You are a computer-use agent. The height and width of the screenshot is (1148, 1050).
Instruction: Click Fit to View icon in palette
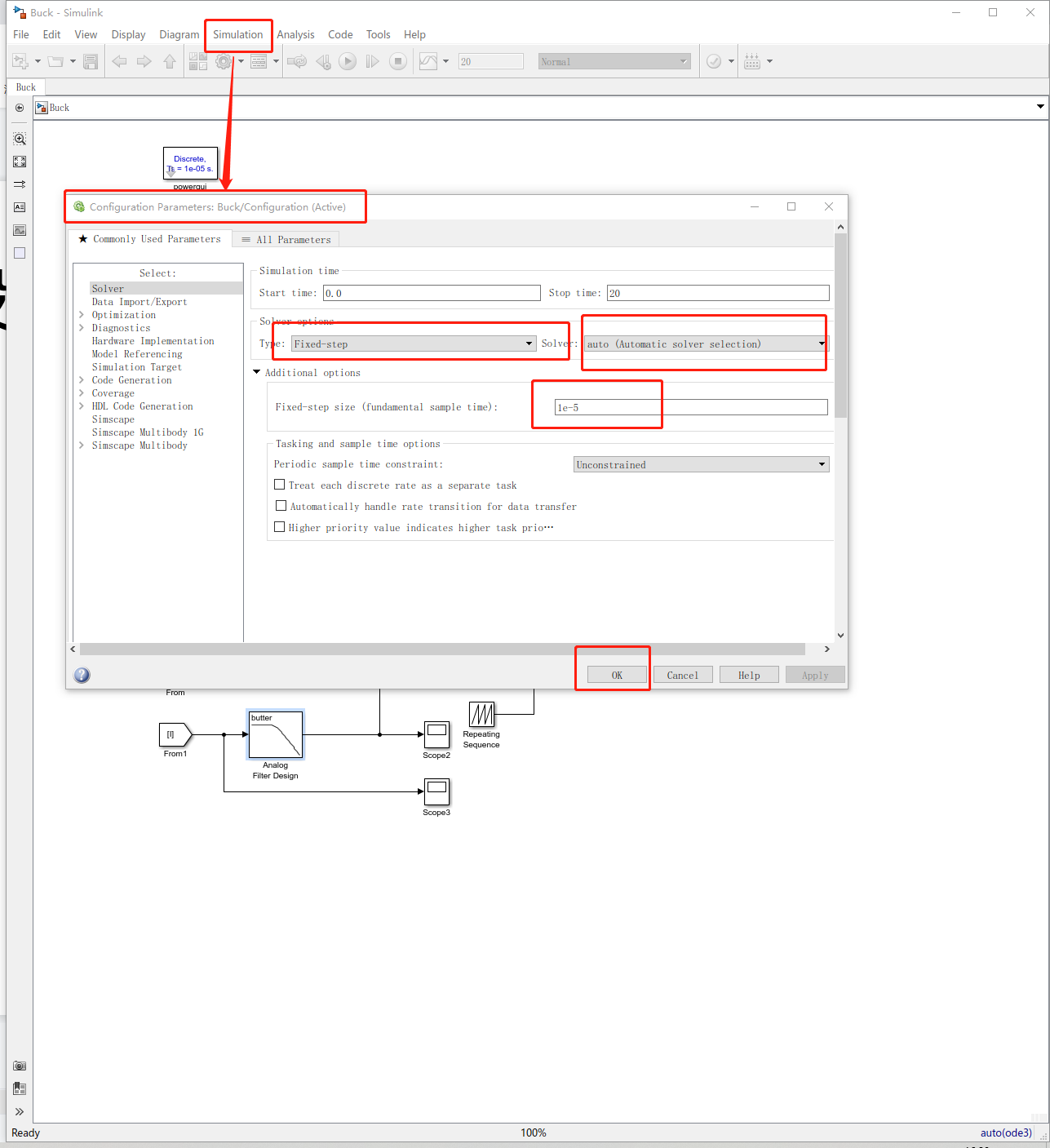click(20, 162)
